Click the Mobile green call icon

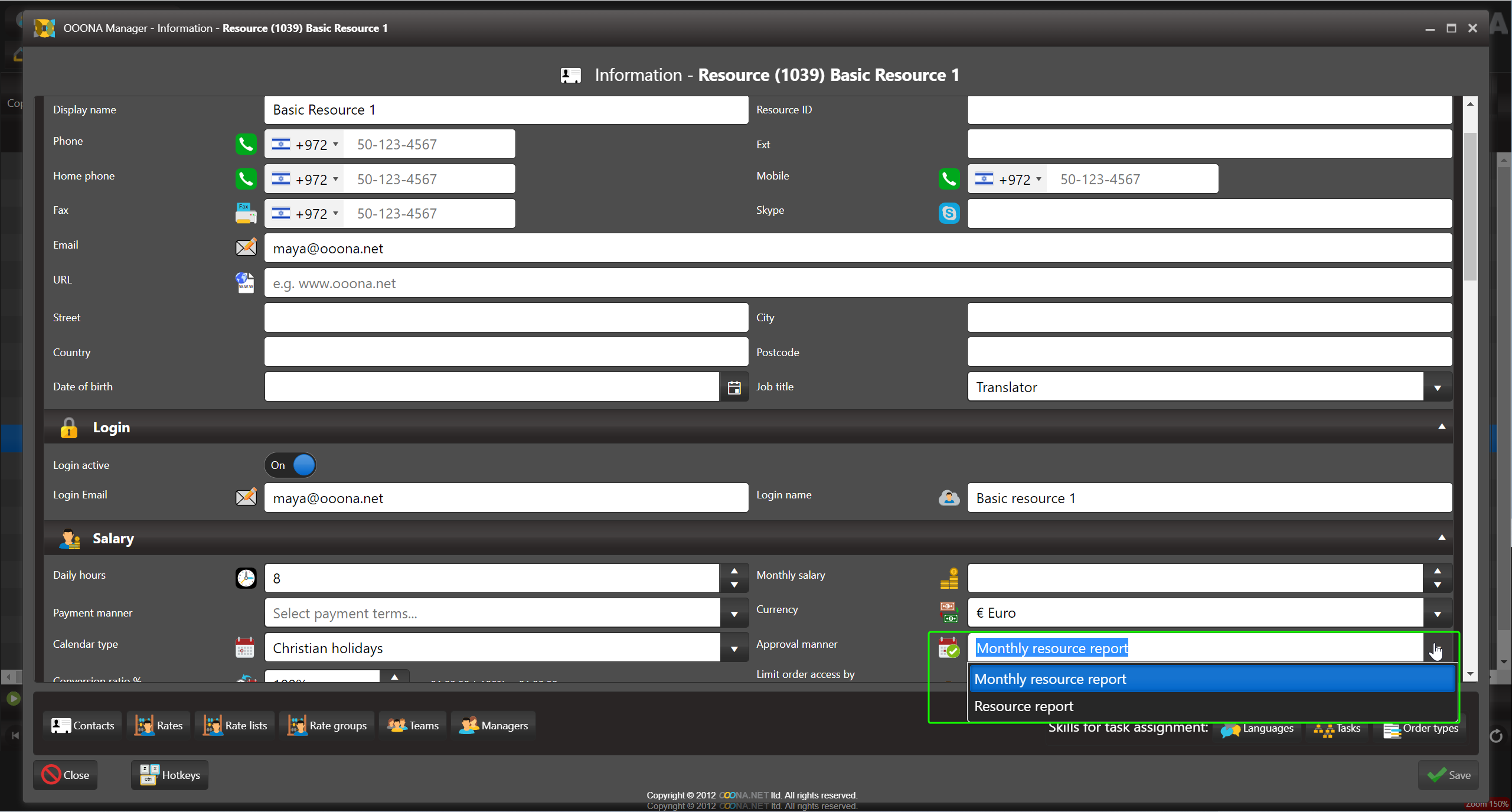(x=949, y=179)
